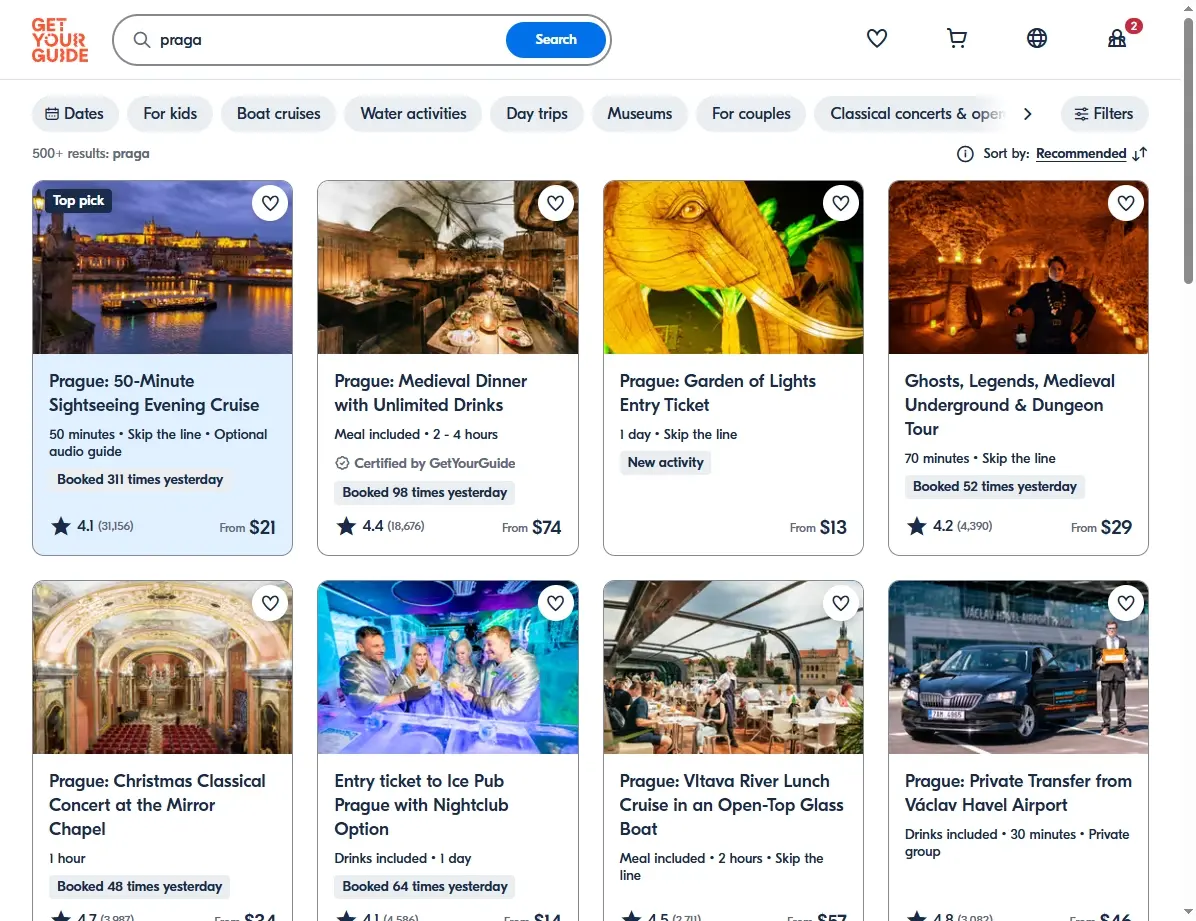Screen dimensions: 1196x921
Task: Click the blue Search button
Action: tap(556, 40)
